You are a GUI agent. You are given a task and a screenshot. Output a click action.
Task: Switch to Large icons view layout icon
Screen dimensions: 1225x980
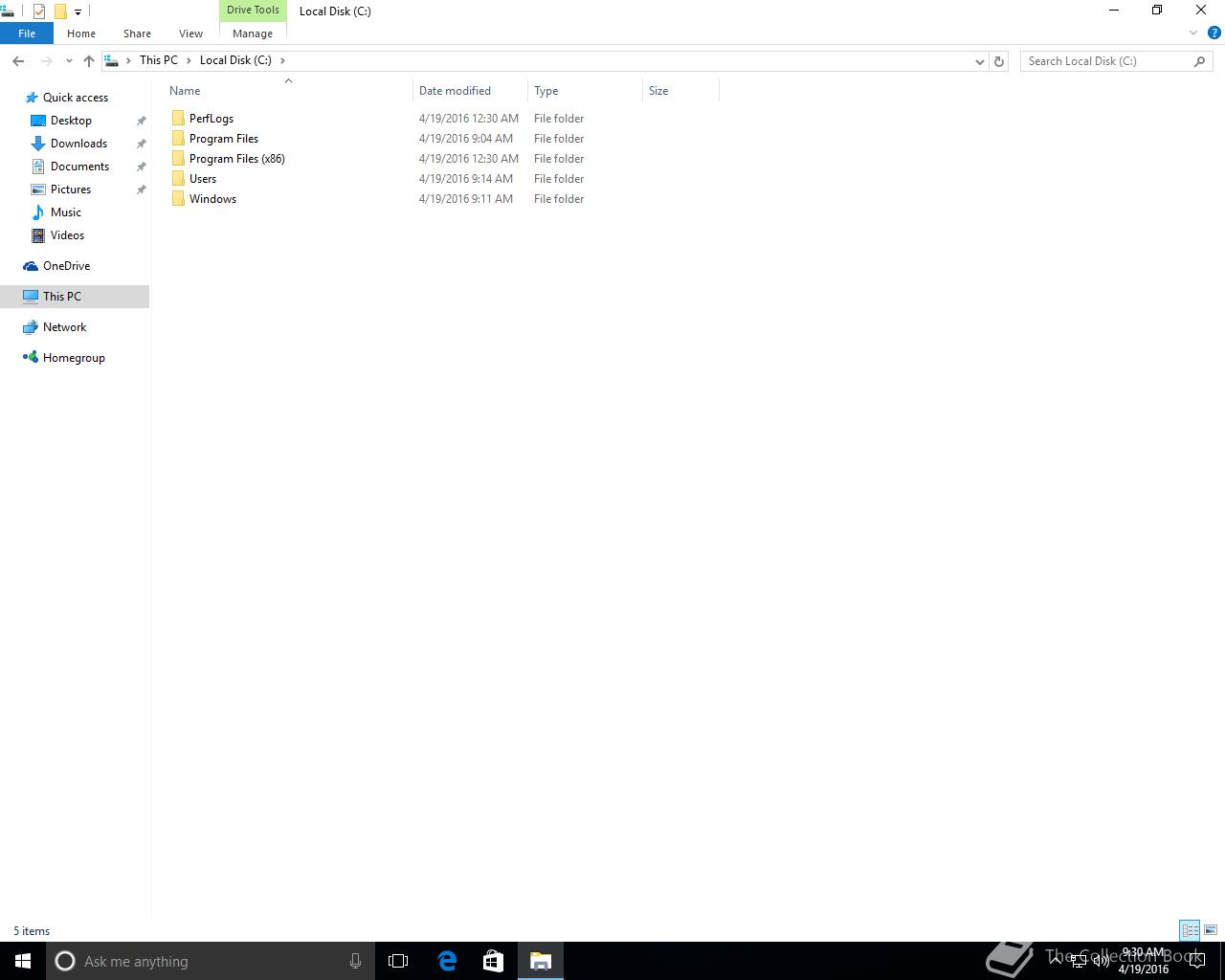1211,930
